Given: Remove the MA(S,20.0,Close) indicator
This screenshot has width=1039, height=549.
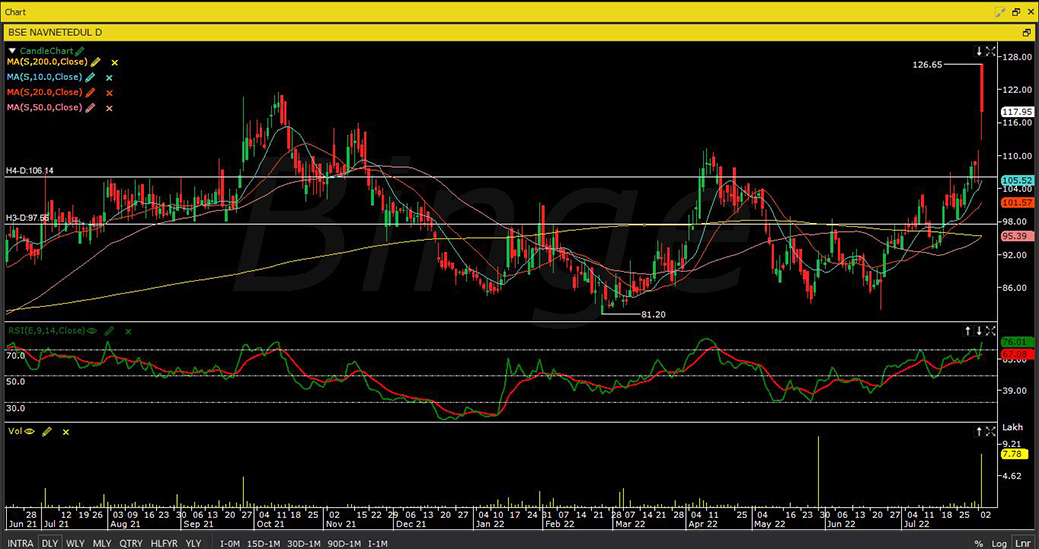Looking at the screenshot, I should click(x=110, y=93).
